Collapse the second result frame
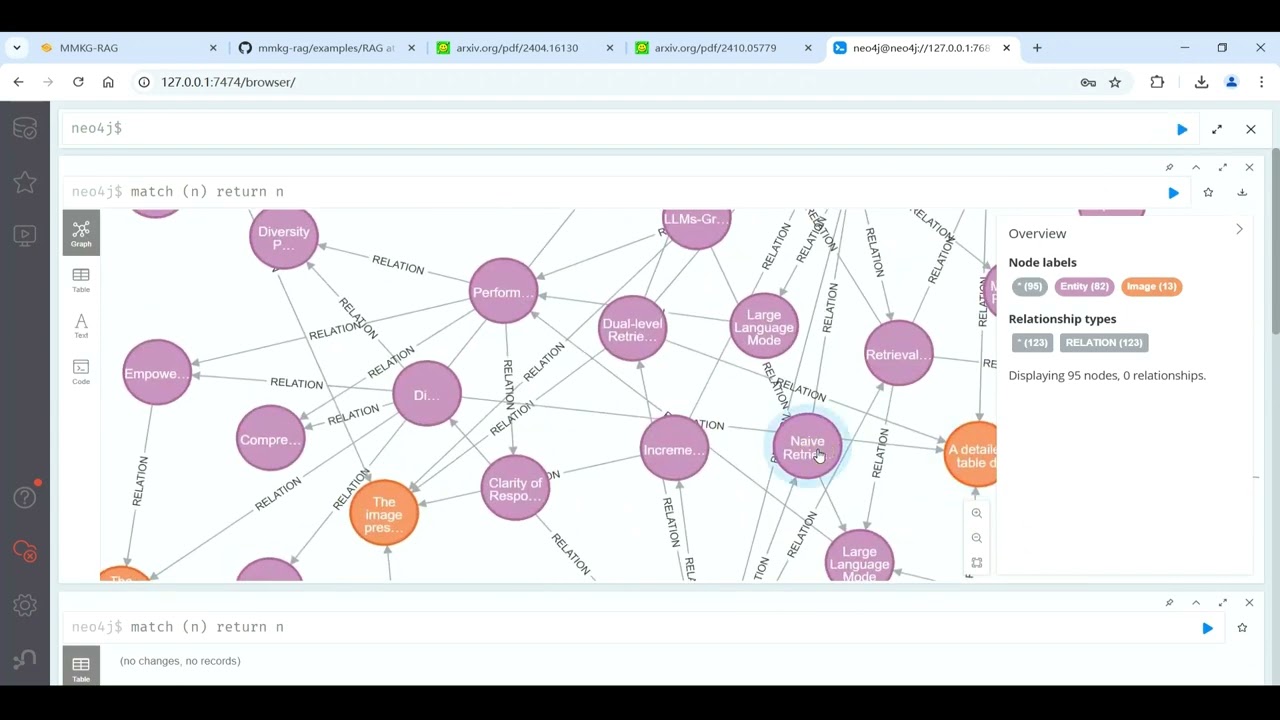This screenshot has height=720, width=1280. point(1196,603)
